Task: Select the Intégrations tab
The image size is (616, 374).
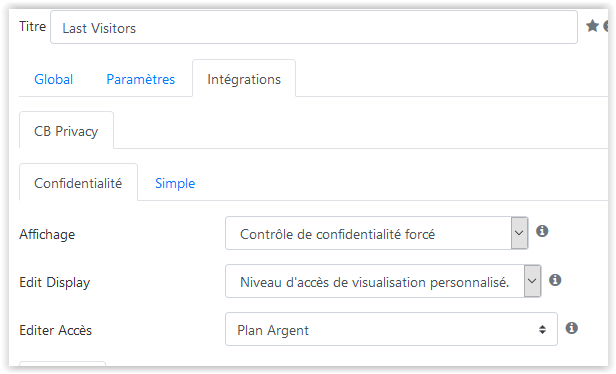Action: (244, 79)
